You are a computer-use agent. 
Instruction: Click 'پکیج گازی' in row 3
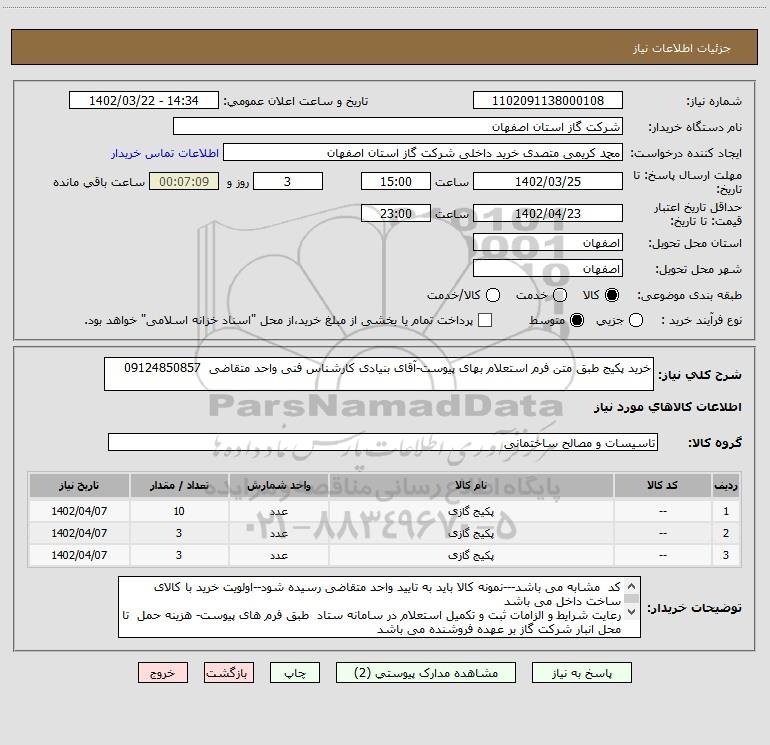tap(471, 555)
